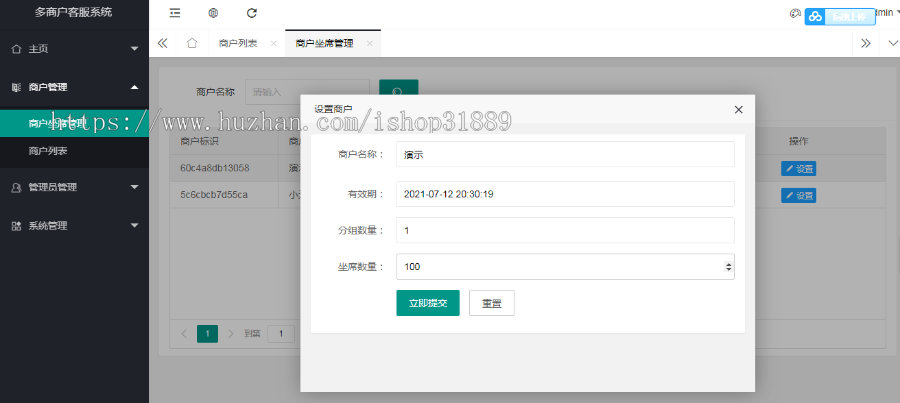This screenshot has height=403, width=900.
Task: Open the theme palette icon
Action: (795, 14)
